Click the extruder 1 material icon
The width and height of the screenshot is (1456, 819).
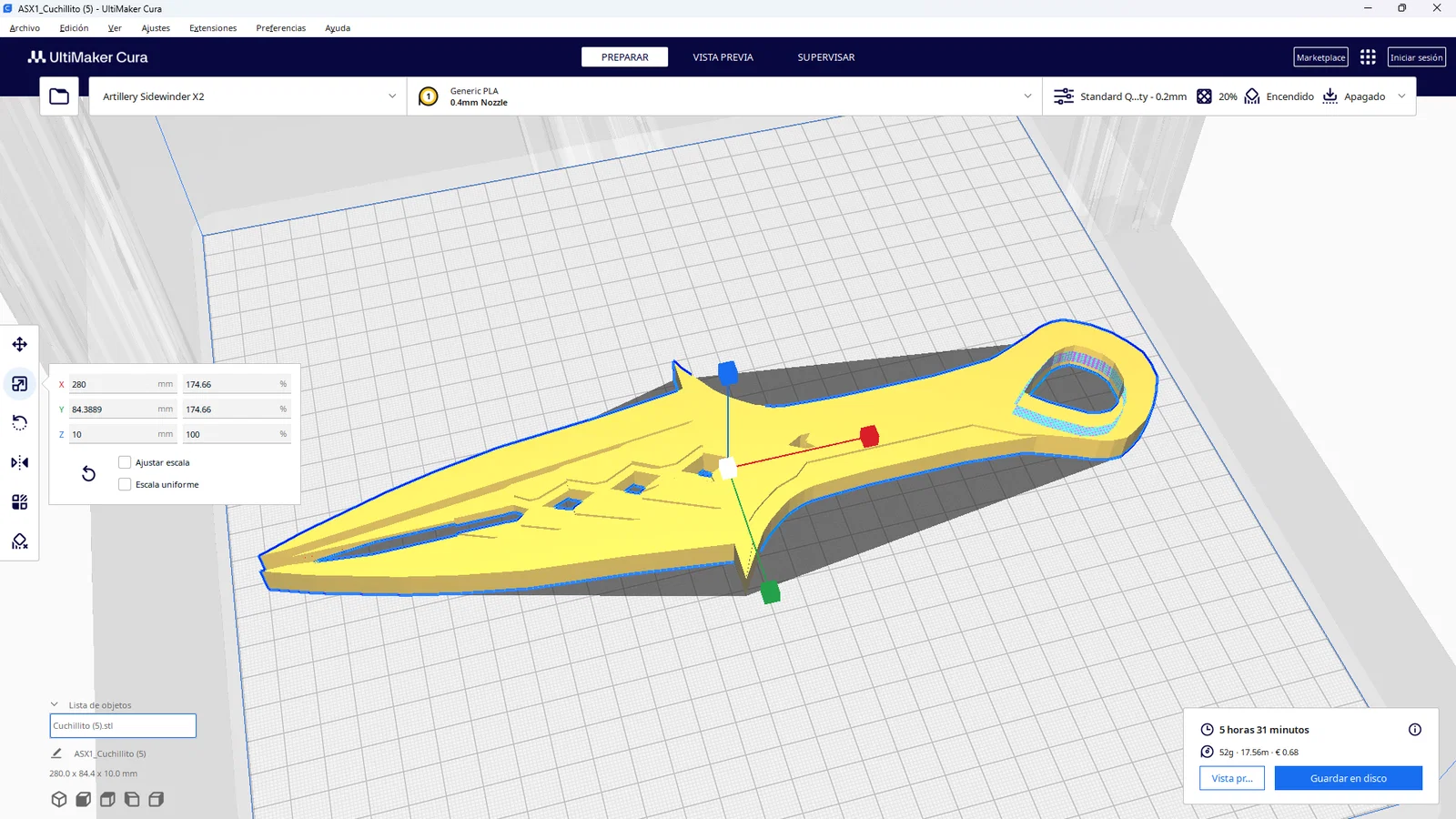pyautogui.click(x=429, y=96)
